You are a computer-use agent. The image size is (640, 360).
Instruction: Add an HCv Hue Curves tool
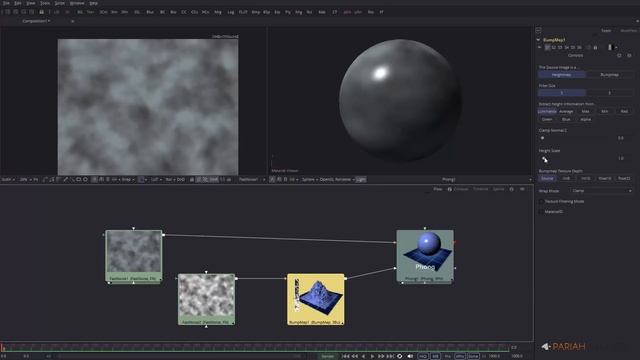205,12
